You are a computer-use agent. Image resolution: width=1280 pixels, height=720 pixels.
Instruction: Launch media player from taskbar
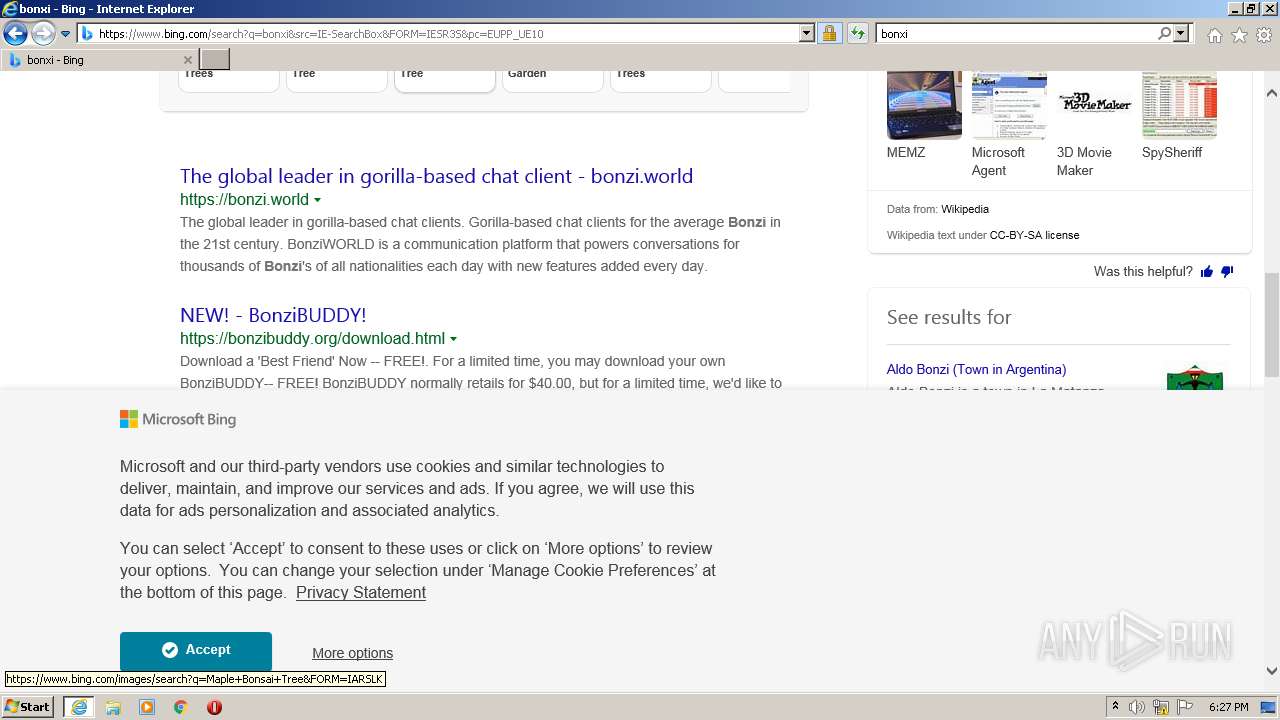(x=147, y=707)
